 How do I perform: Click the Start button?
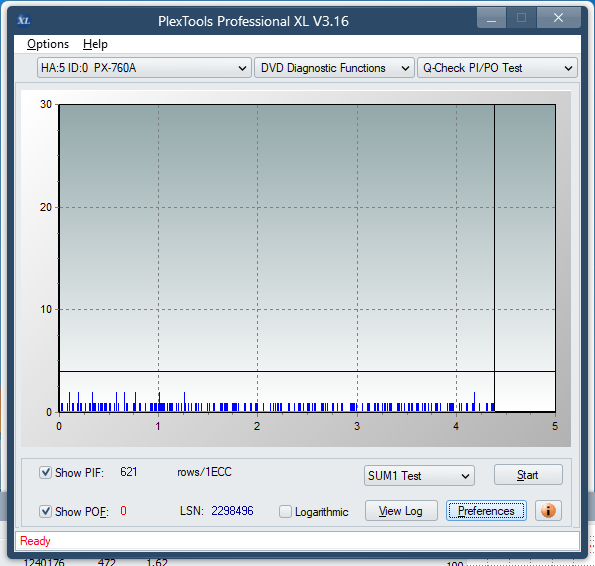click(528, 475)
